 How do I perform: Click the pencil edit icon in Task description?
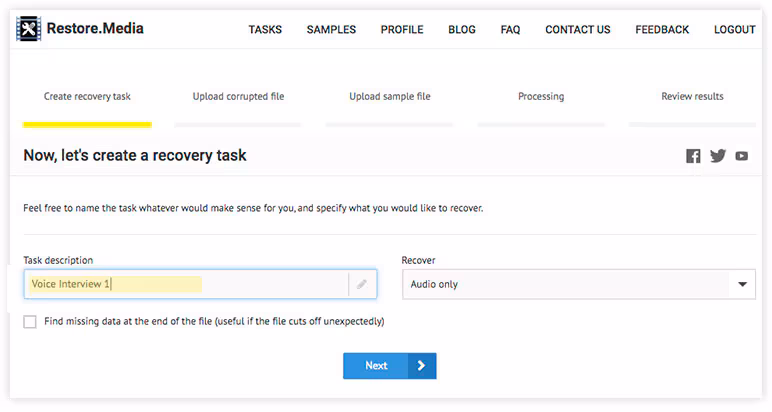click(361, 284)
